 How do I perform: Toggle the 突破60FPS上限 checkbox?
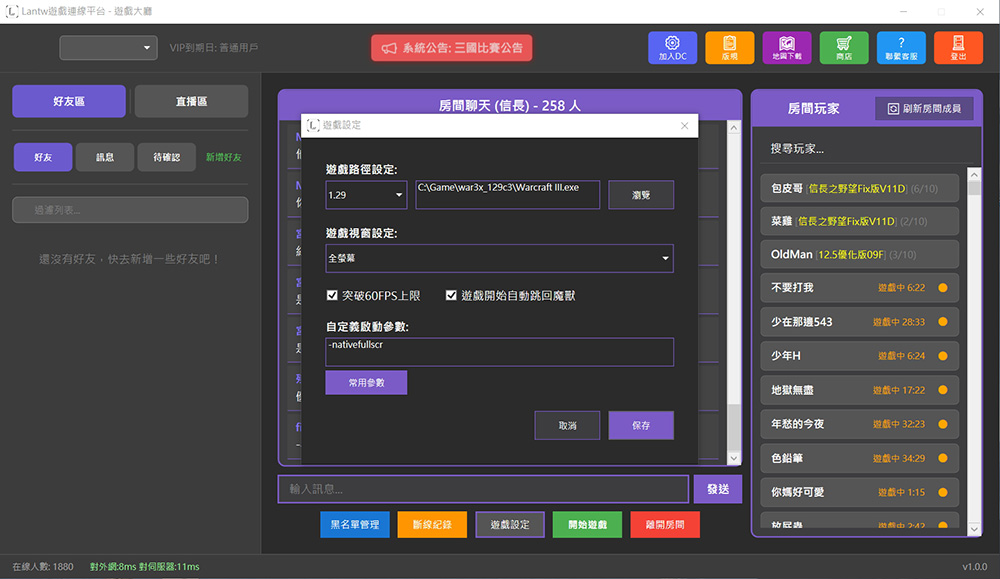[x=332, y=295]
